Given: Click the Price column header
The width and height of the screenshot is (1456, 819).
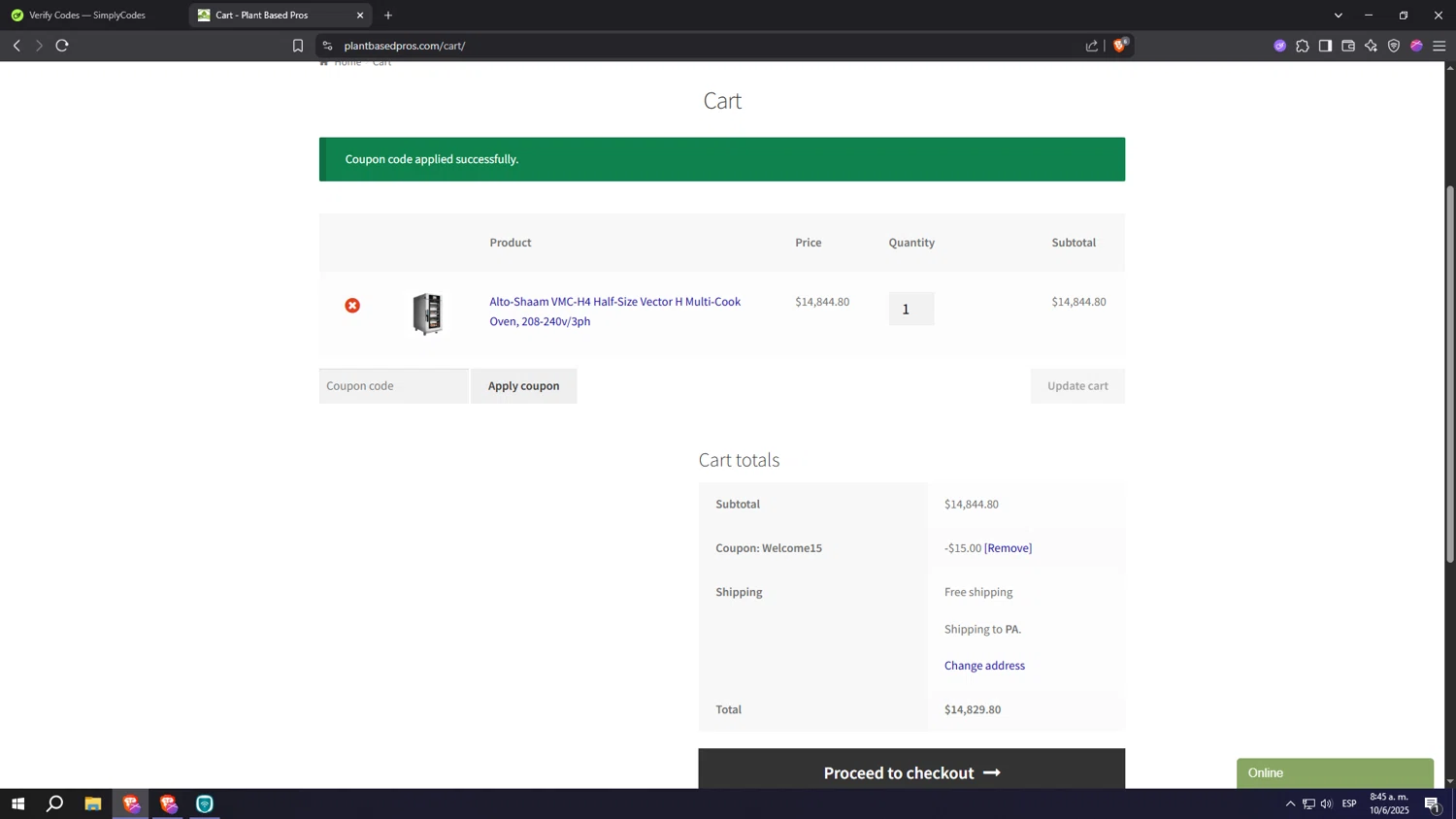Looking at the screenshot, I should tap(809, 243).
